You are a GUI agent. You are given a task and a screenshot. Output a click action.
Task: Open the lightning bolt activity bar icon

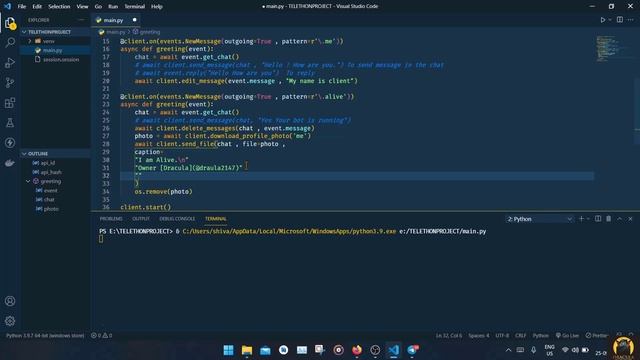[x=10, y=142]
